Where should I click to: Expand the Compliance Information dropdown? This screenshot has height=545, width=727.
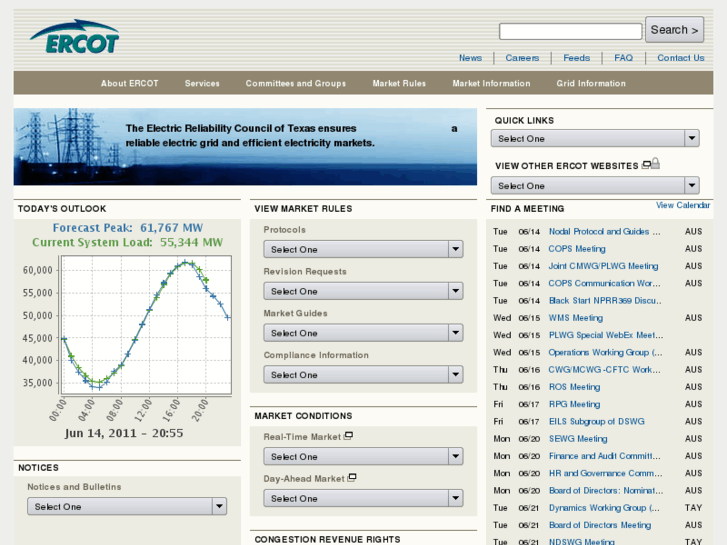(x=364, y=374)
